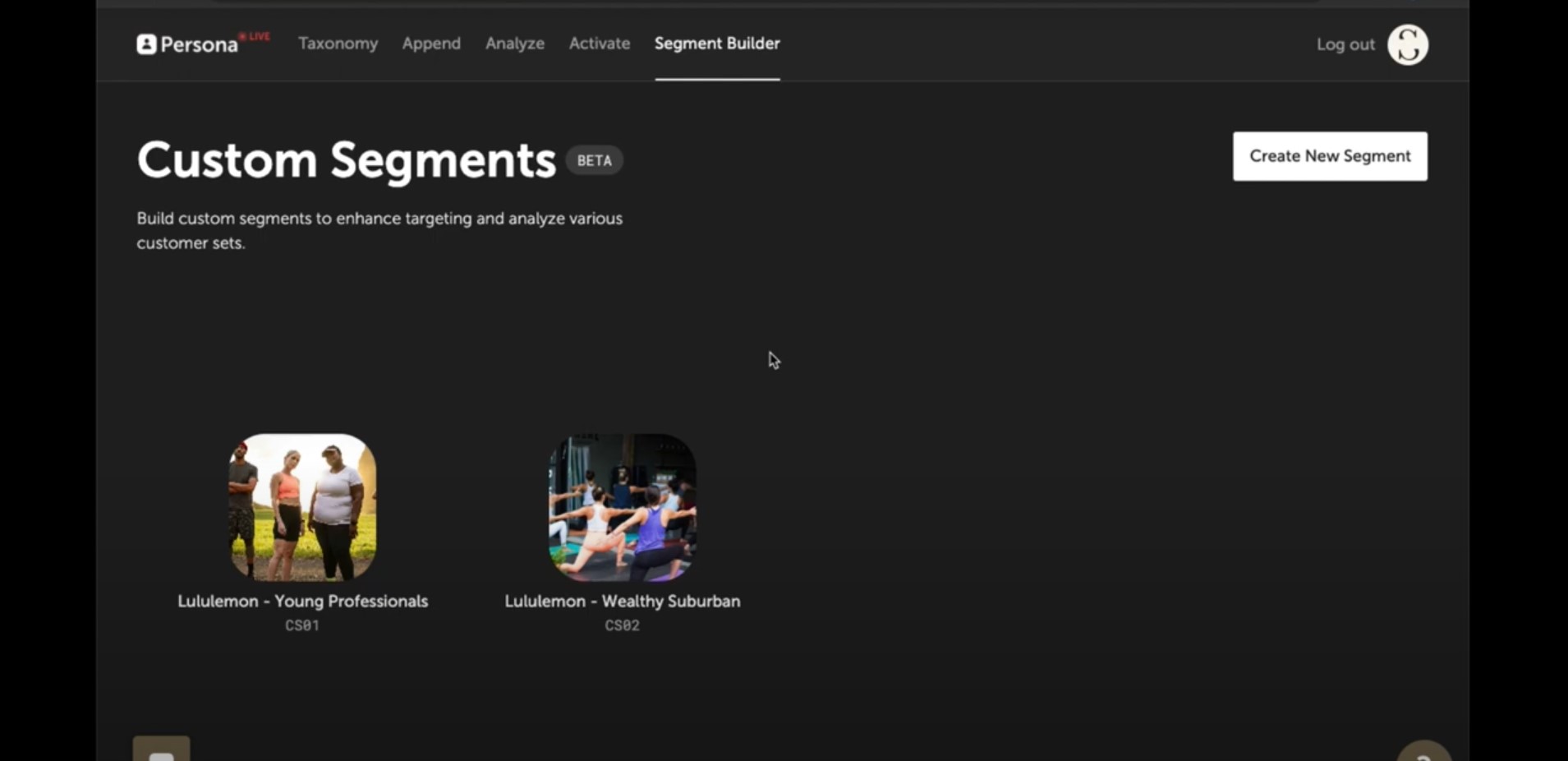This screenshot has width=1568, height=761.
Task: Select the Activate tab
Action: (x=600, y=44)
